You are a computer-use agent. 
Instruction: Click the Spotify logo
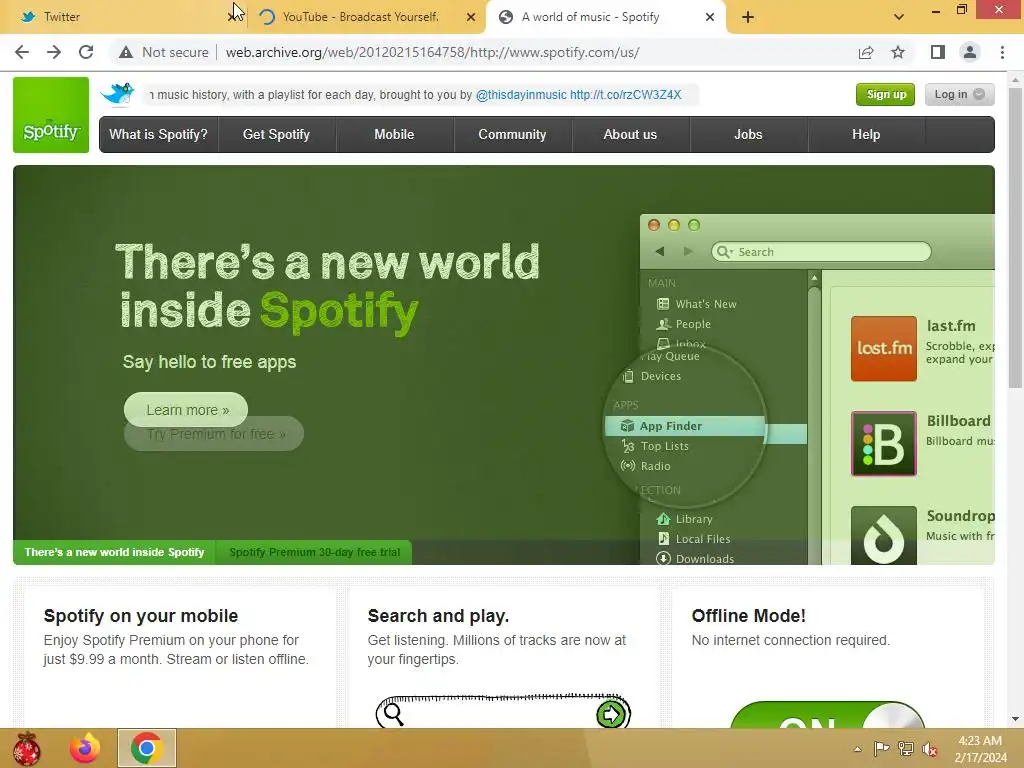51,115
